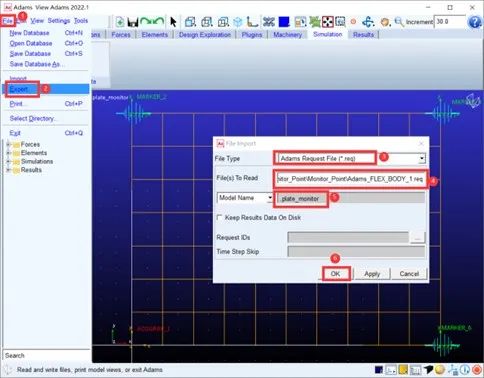
Task: Open the View menu
Action: (x=37, y=21)
